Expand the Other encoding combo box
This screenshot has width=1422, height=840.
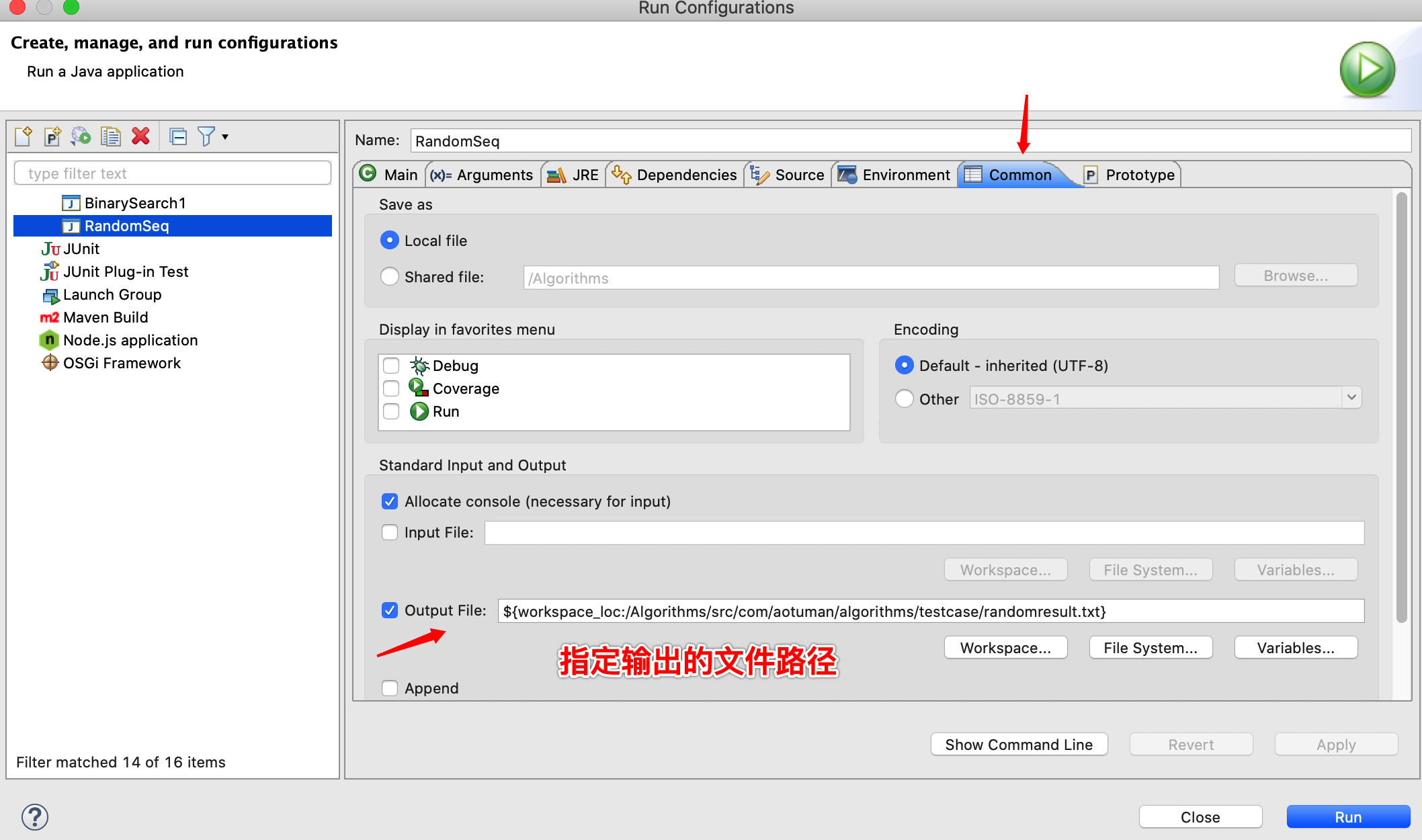point(1351,398)
